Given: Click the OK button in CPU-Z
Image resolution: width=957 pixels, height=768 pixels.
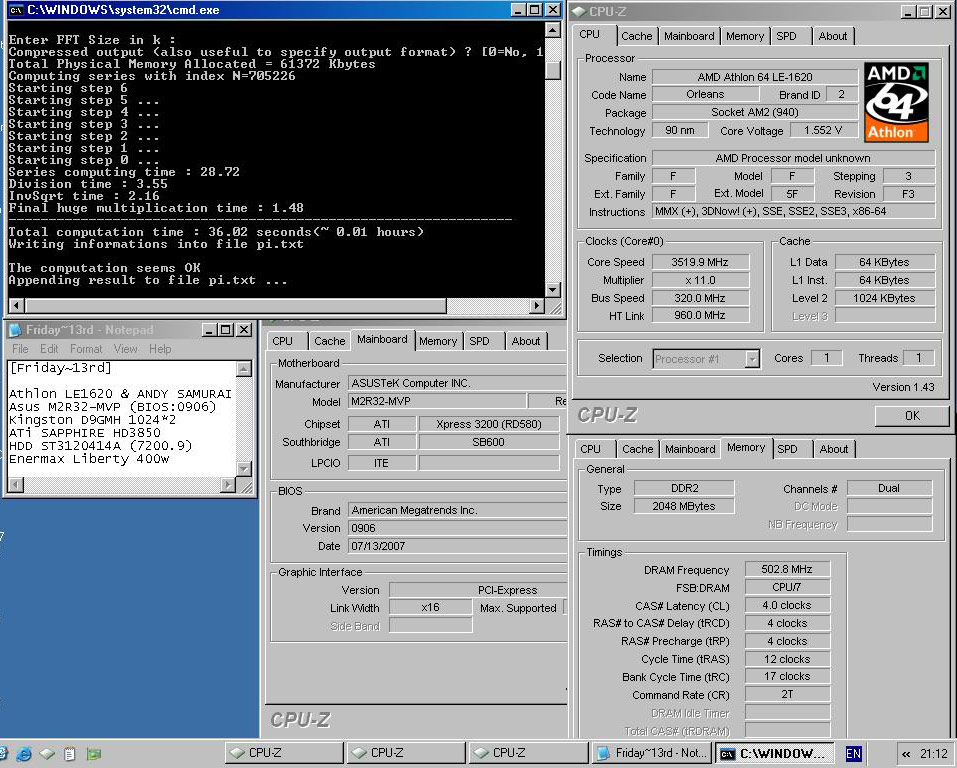Looking at the screenshot, I should click(912, 416).
